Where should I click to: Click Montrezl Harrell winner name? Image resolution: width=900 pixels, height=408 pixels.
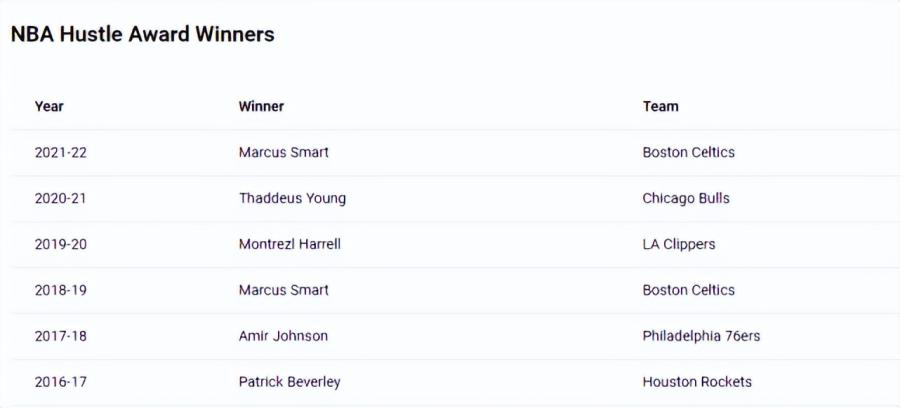tap(290, 244)
